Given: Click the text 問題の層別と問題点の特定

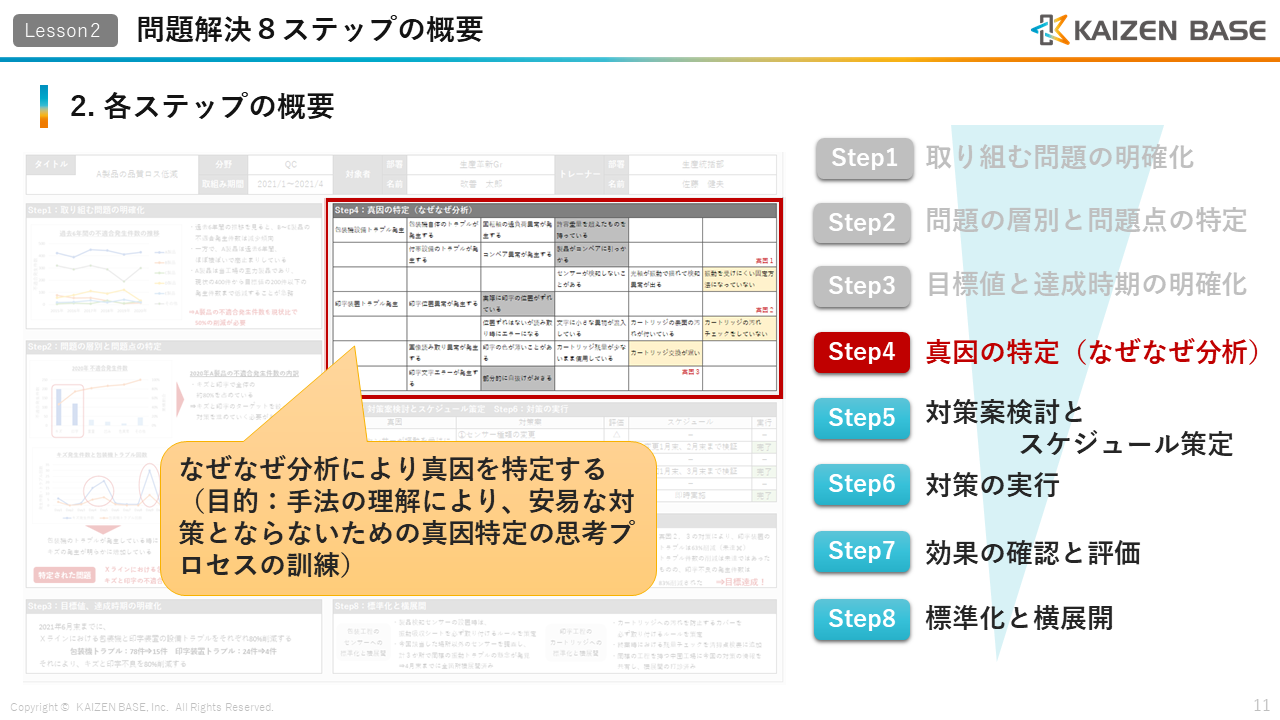Looking at the screenshot, I should pos(1086,221).
